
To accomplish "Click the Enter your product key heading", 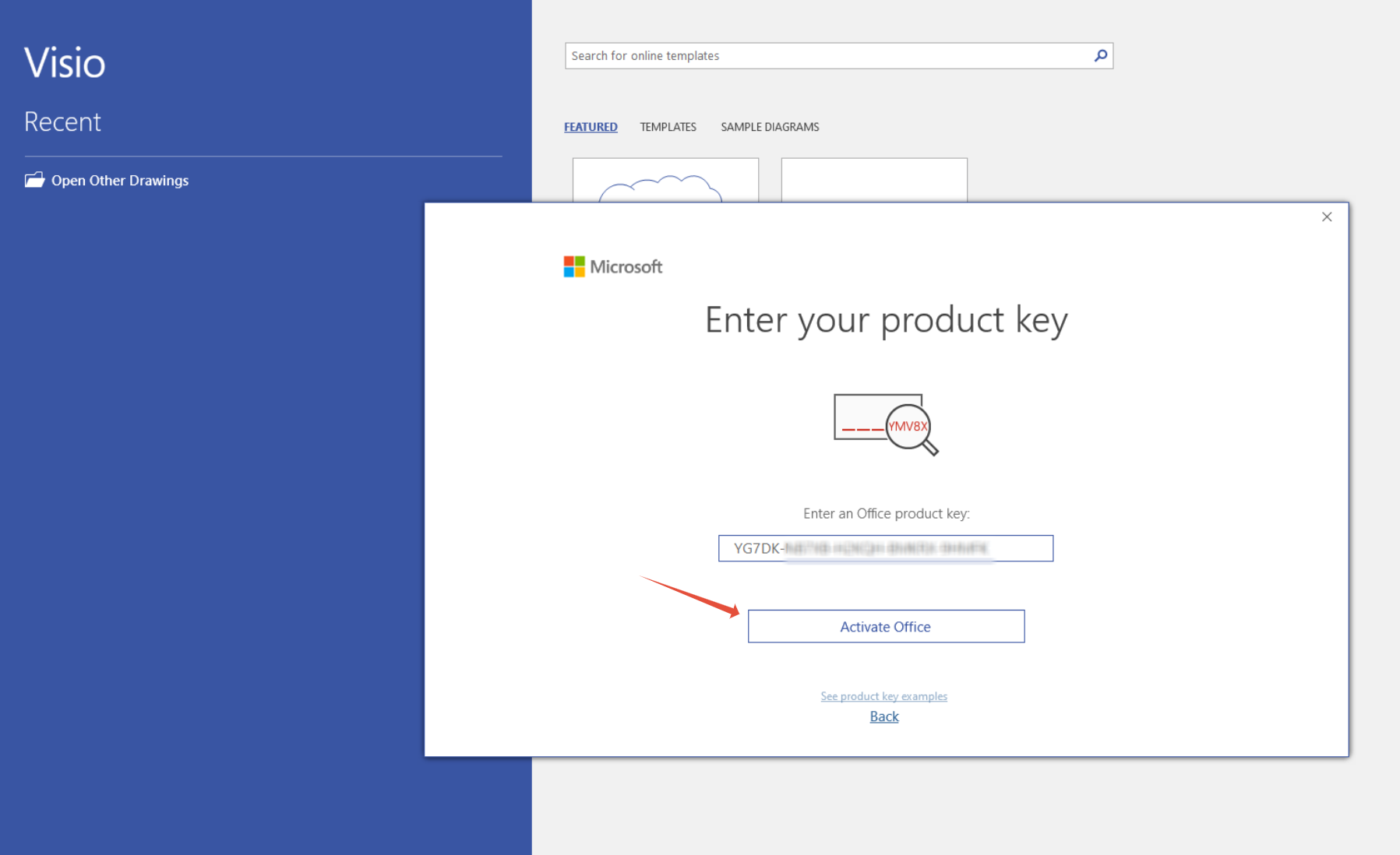I will click(x=886, y=320).
